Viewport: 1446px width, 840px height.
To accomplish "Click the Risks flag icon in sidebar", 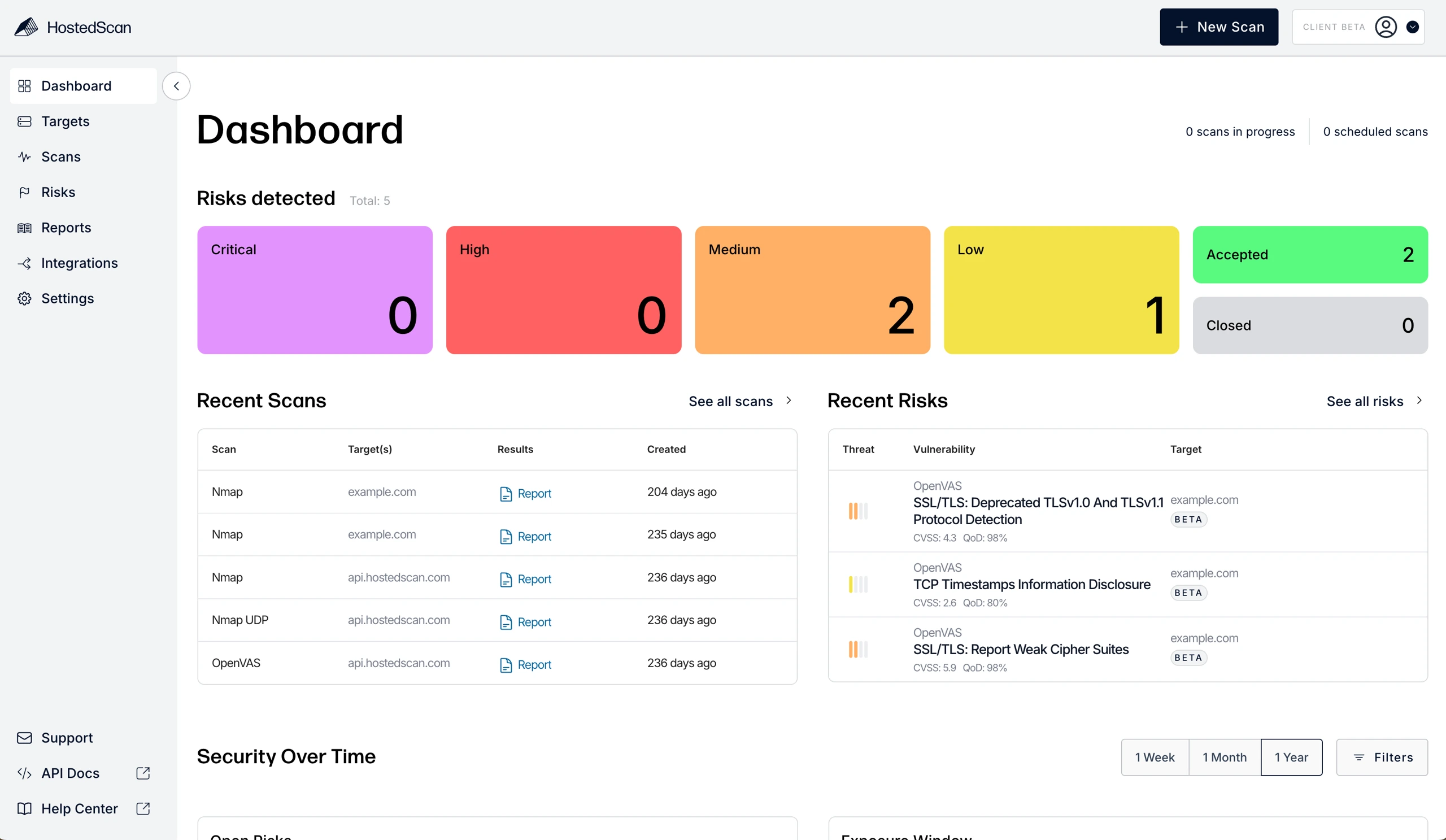I will click(24, 192).
